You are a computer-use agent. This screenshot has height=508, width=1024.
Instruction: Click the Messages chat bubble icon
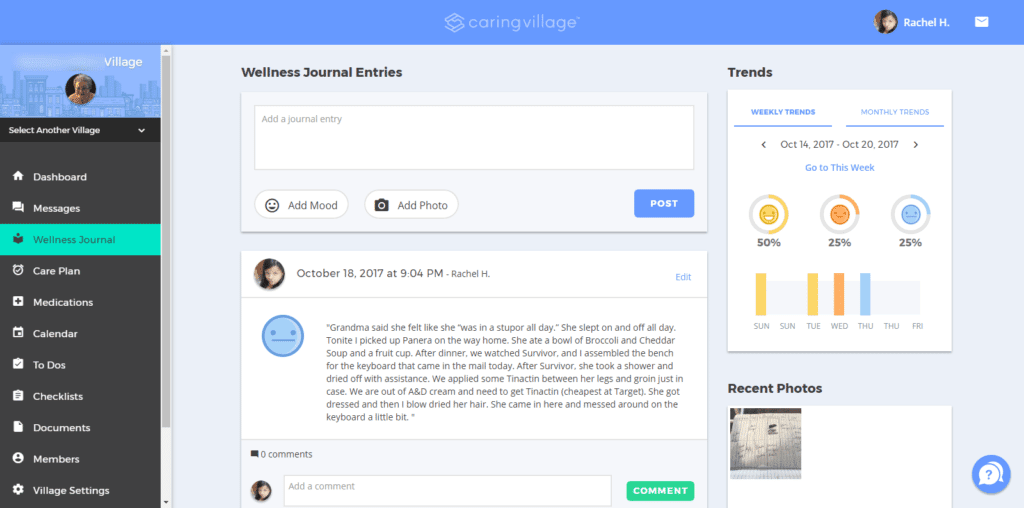18,208
